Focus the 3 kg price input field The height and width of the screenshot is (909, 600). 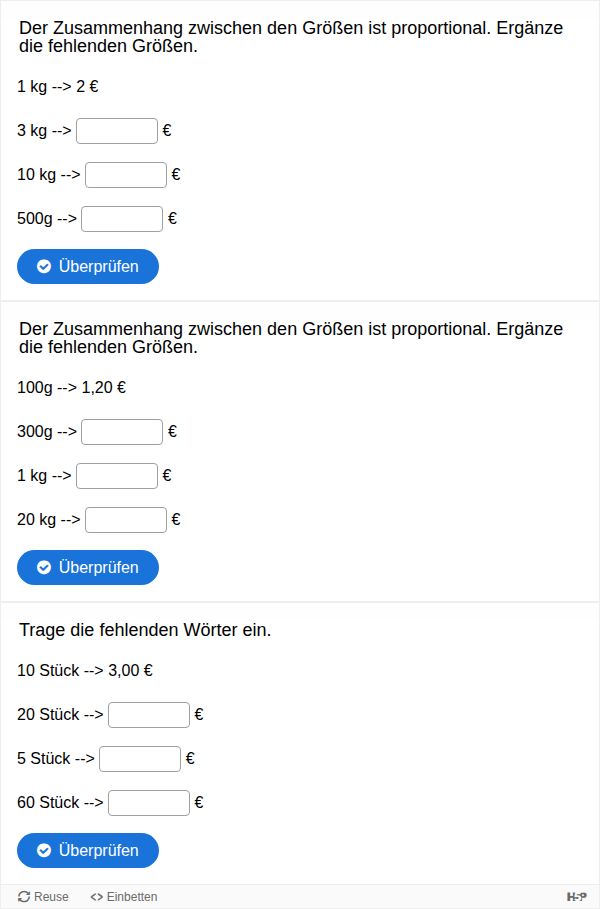click(117, 131)
